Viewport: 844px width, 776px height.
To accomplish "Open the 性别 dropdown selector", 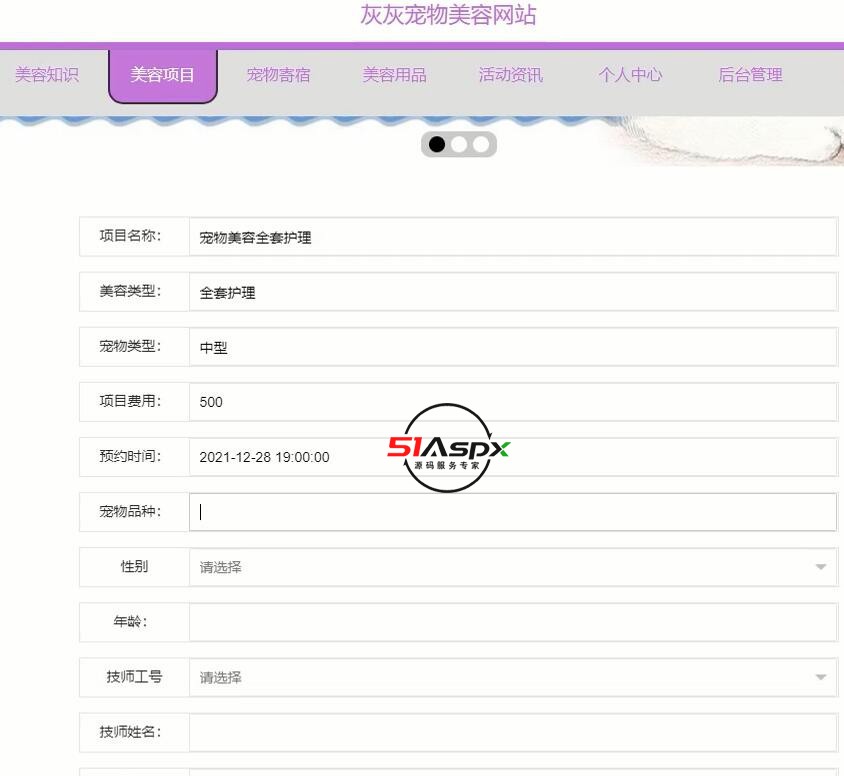I will [x=513, y=567].
